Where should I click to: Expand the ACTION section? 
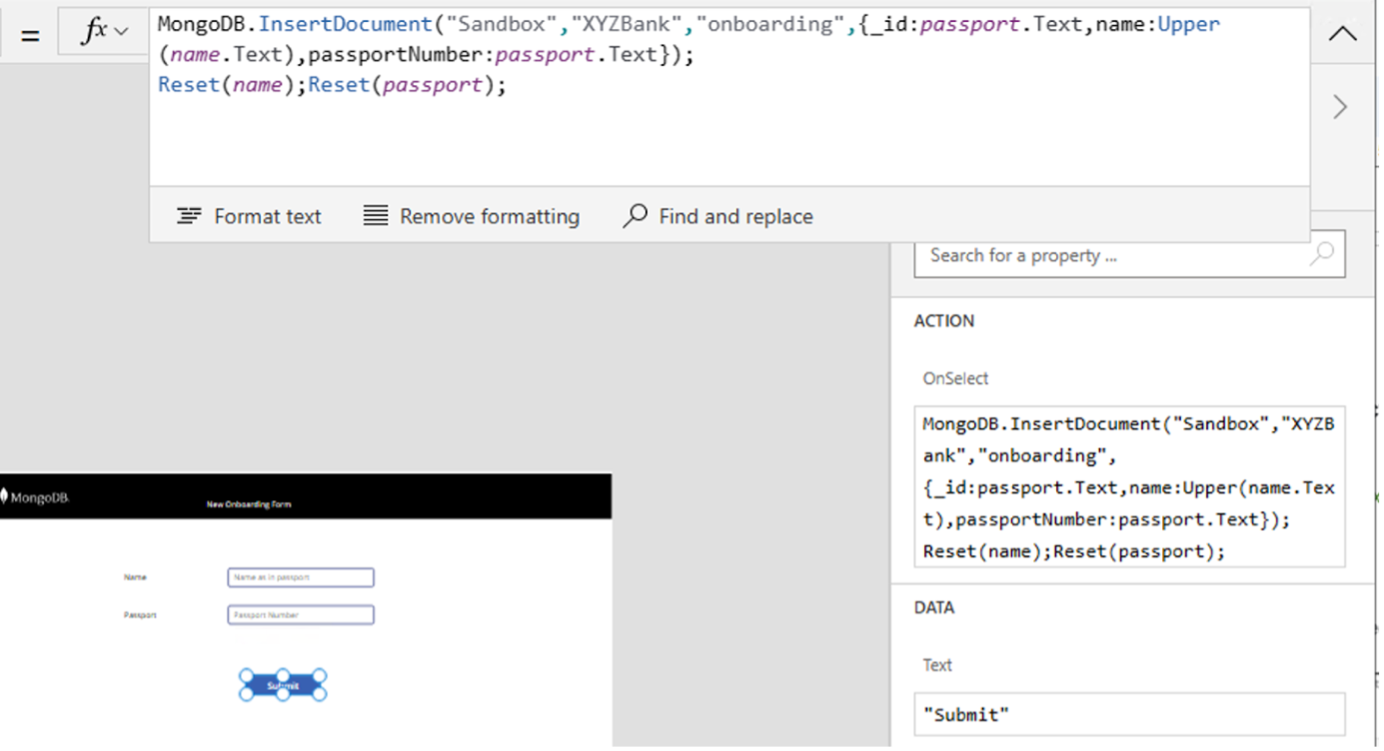(944, 321)
